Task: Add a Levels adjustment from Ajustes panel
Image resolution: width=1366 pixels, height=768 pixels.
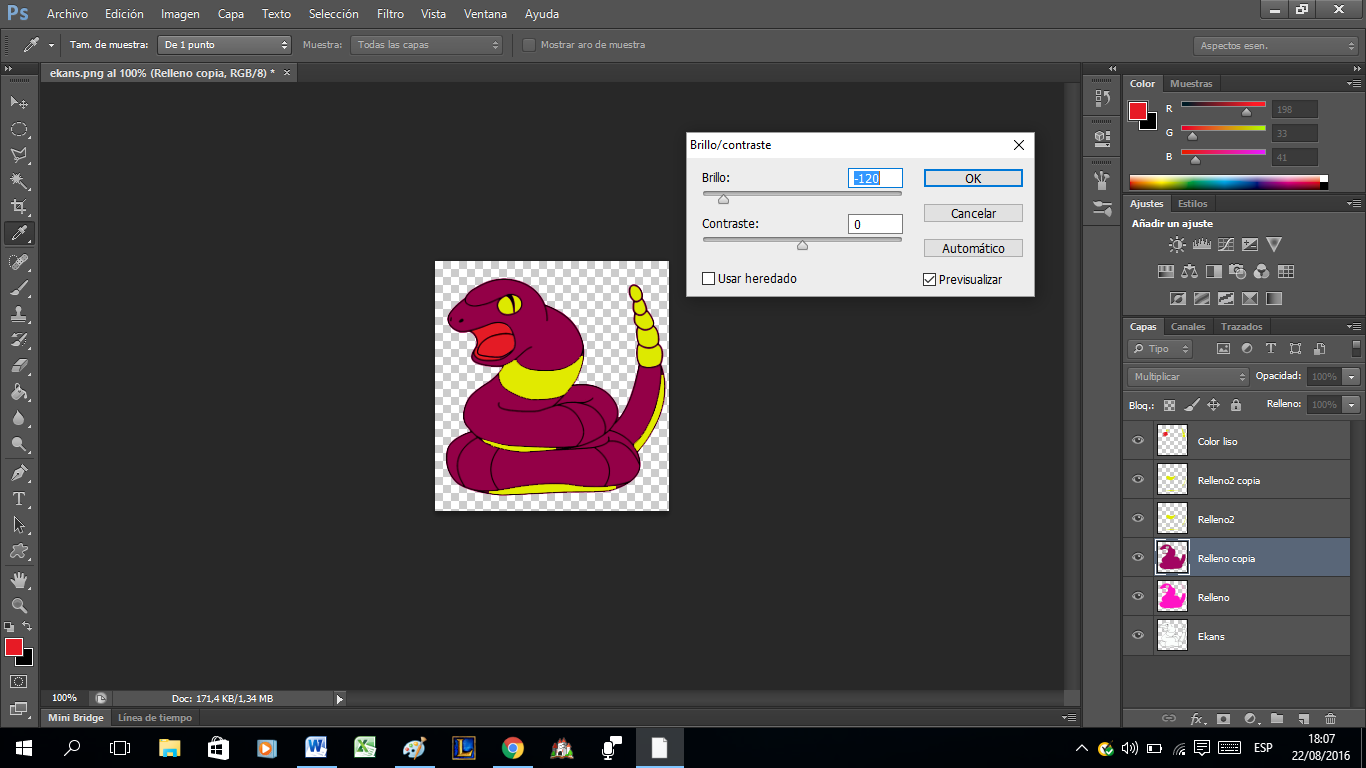Action: click(1202, 244)
